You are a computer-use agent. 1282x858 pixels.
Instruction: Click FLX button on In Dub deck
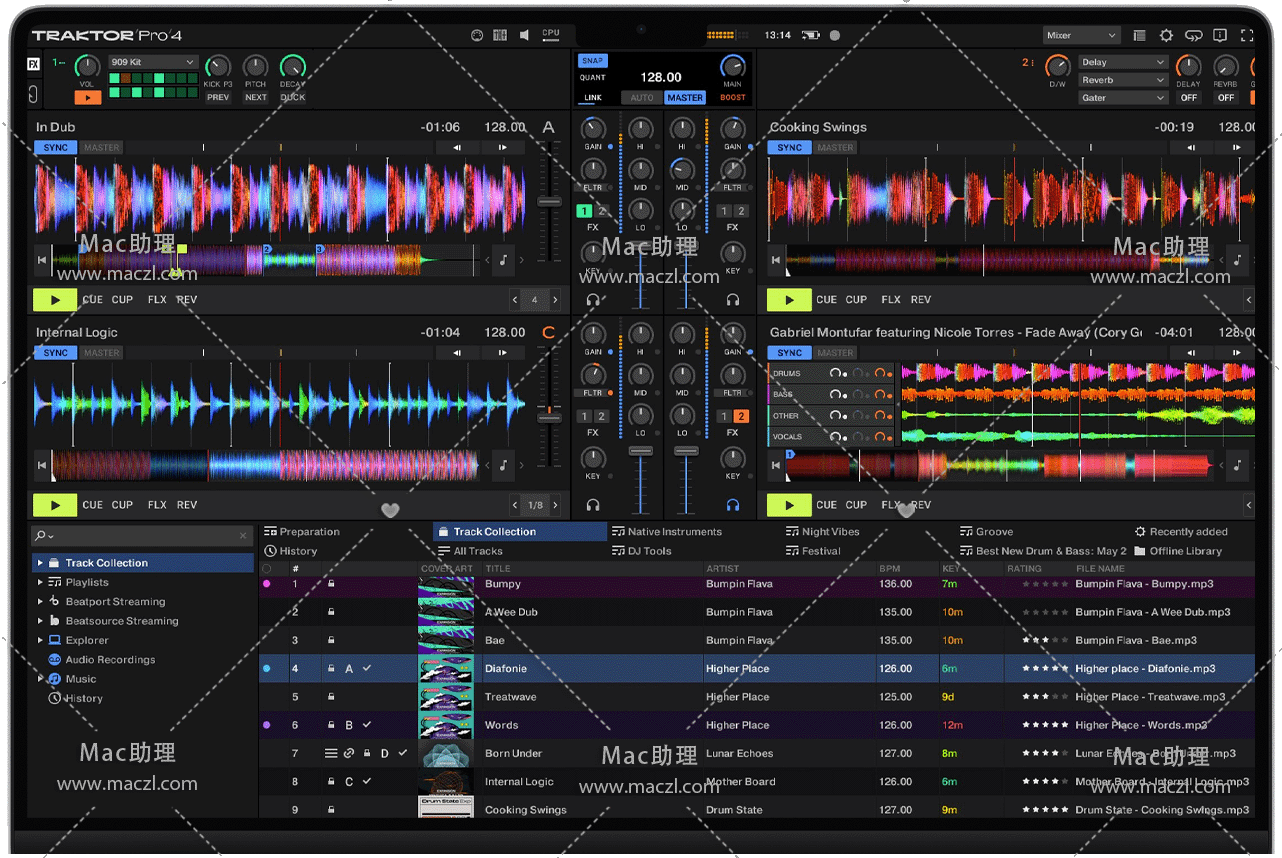[x=157, y=300]
